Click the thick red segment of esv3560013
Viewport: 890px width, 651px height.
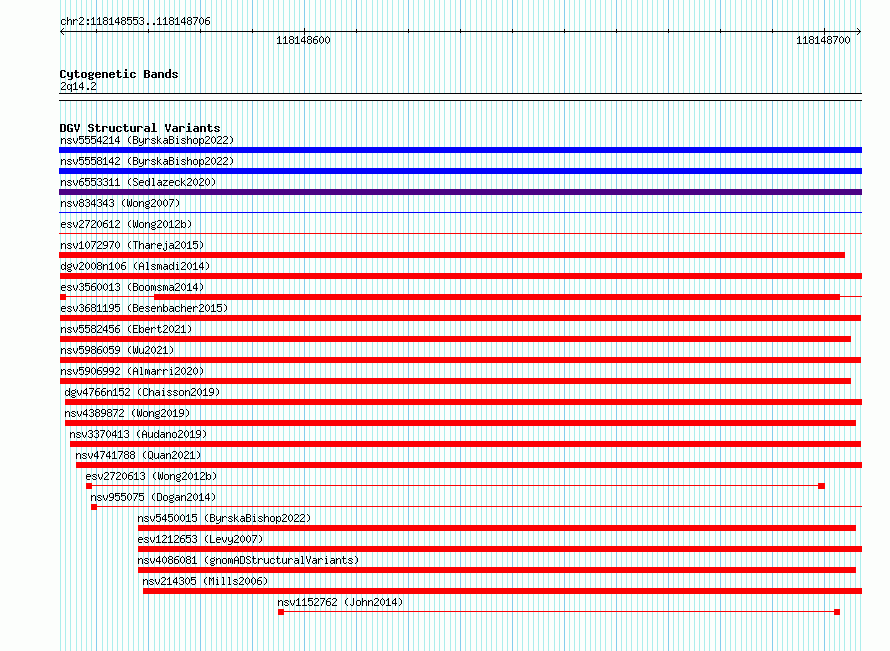tap(497, 297)
